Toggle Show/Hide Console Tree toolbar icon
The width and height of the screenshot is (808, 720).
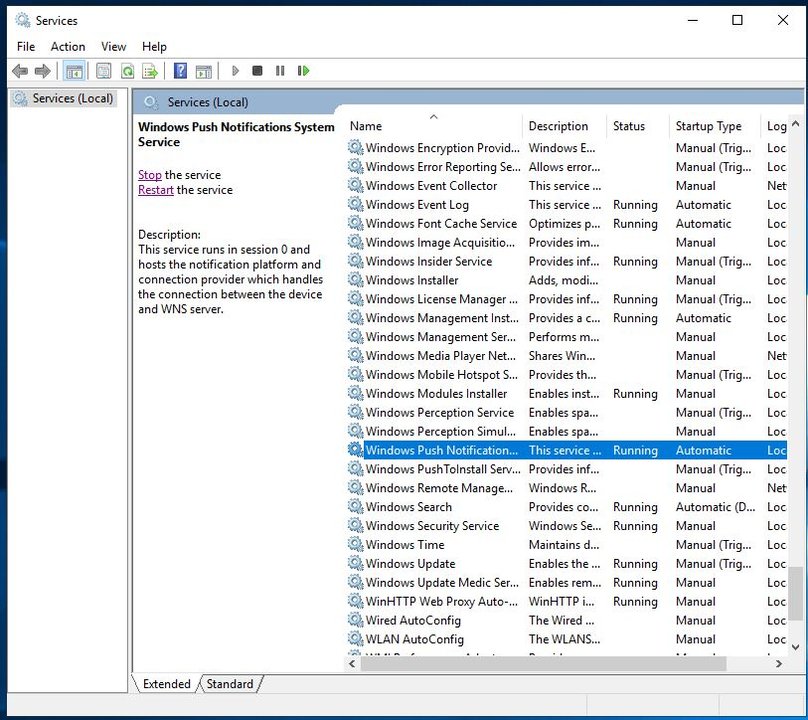point(74,71)
